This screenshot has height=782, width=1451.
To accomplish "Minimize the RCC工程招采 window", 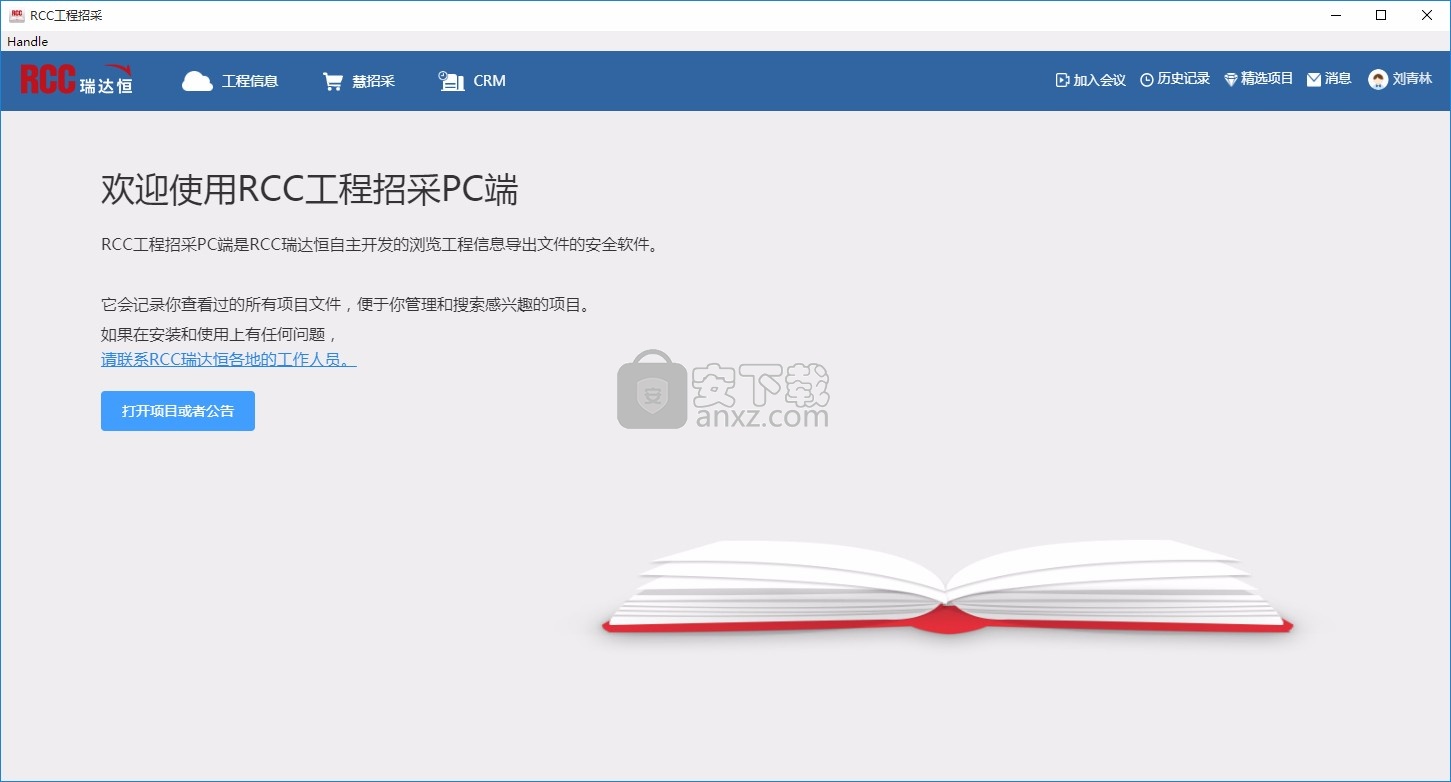I will click(1336, 15).
